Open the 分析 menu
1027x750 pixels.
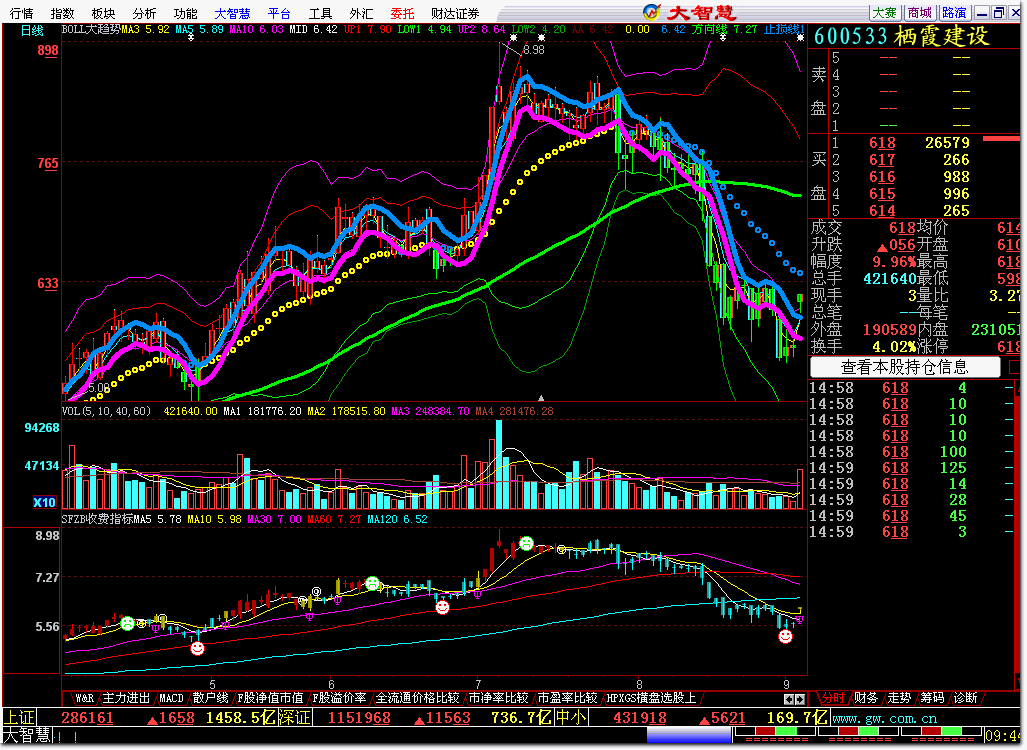tap(144, 13)
